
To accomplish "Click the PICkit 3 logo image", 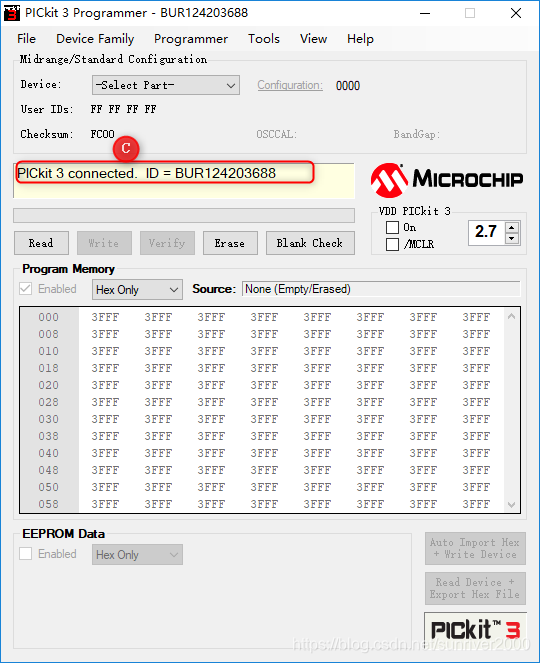I will pyautogui.click(x=475, y=629).
